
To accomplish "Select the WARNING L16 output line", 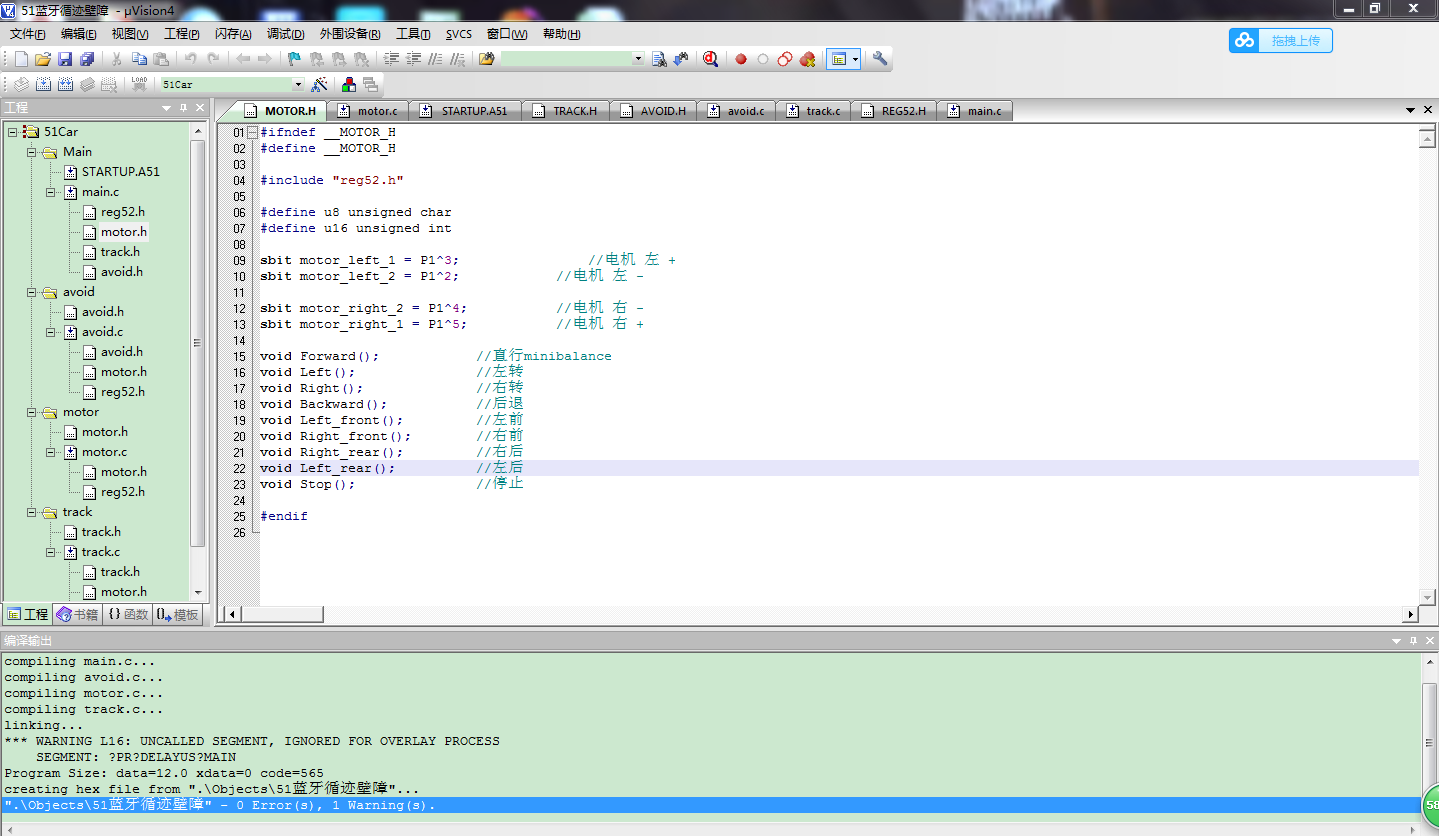I will [x=252, y=741].
